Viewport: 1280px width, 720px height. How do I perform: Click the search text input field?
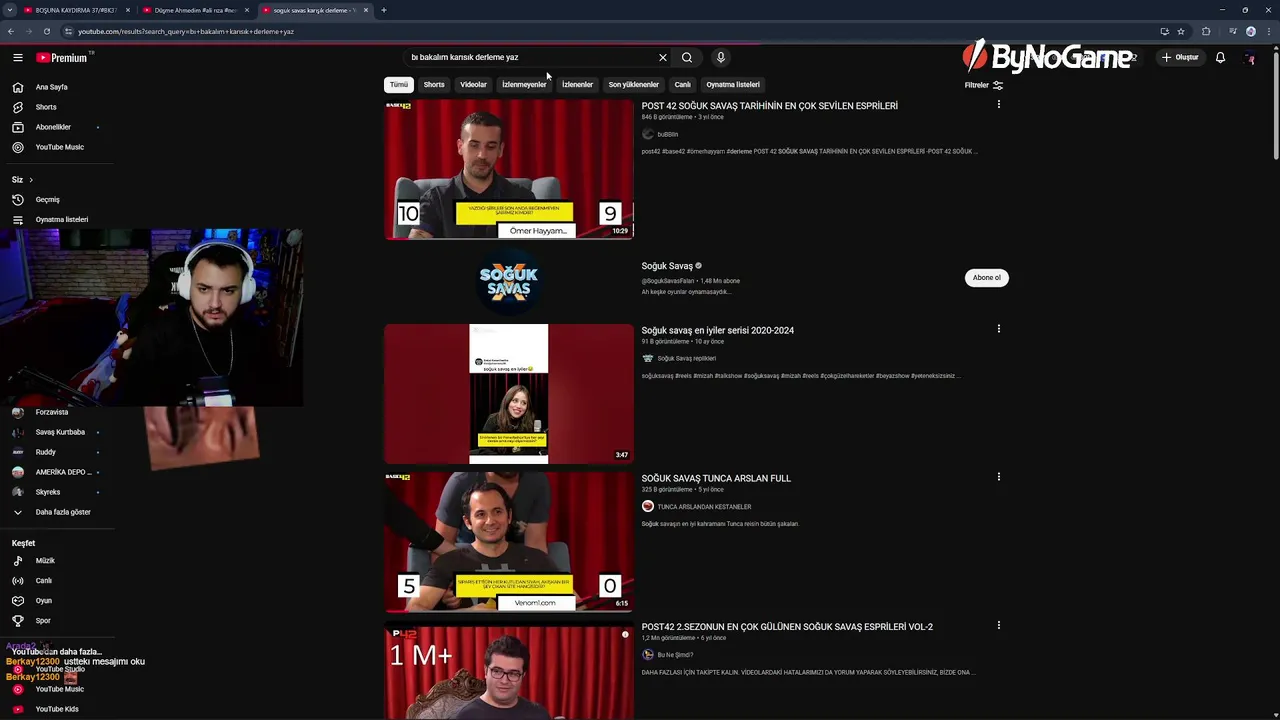(530, 57)
